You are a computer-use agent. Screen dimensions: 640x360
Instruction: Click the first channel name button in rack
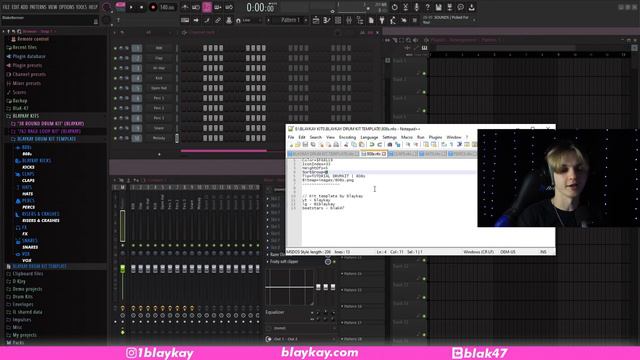tap(159, 48)
